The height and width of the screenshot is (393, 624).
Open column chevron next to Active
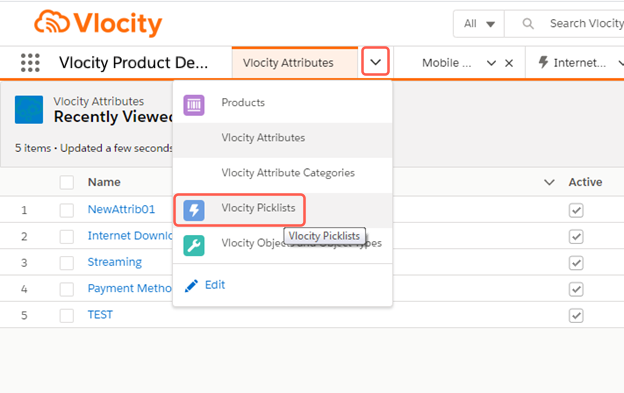point(549,183)
